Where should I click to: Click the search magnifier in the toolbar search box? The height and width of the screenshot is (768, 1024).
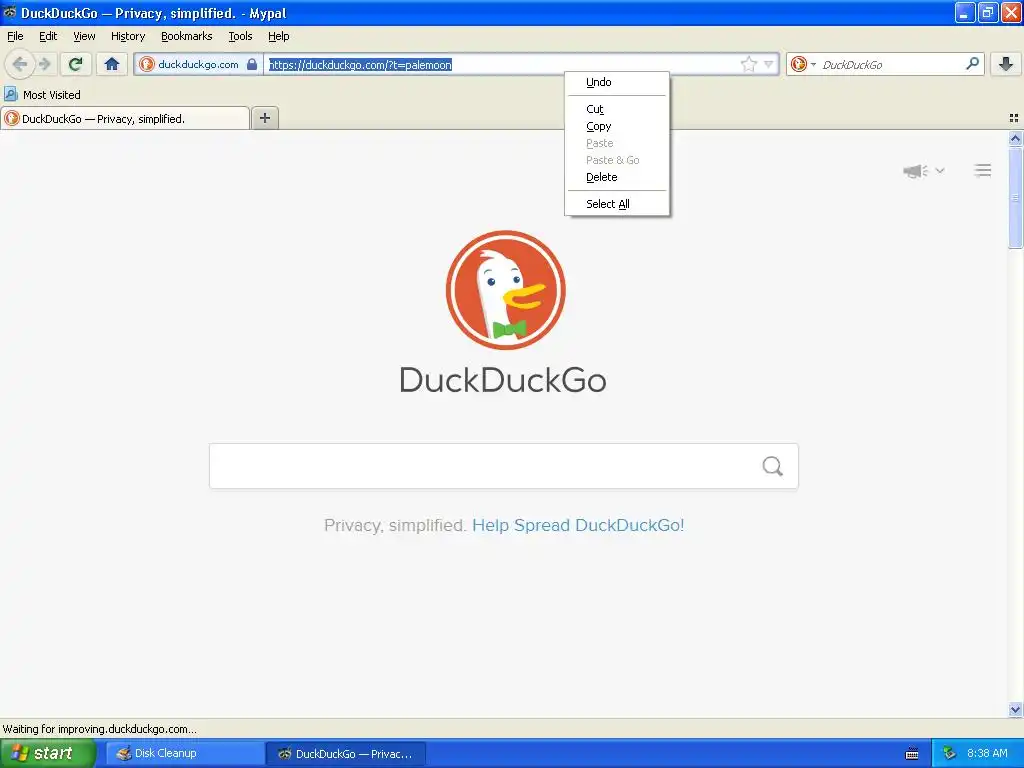coord(972,64)
